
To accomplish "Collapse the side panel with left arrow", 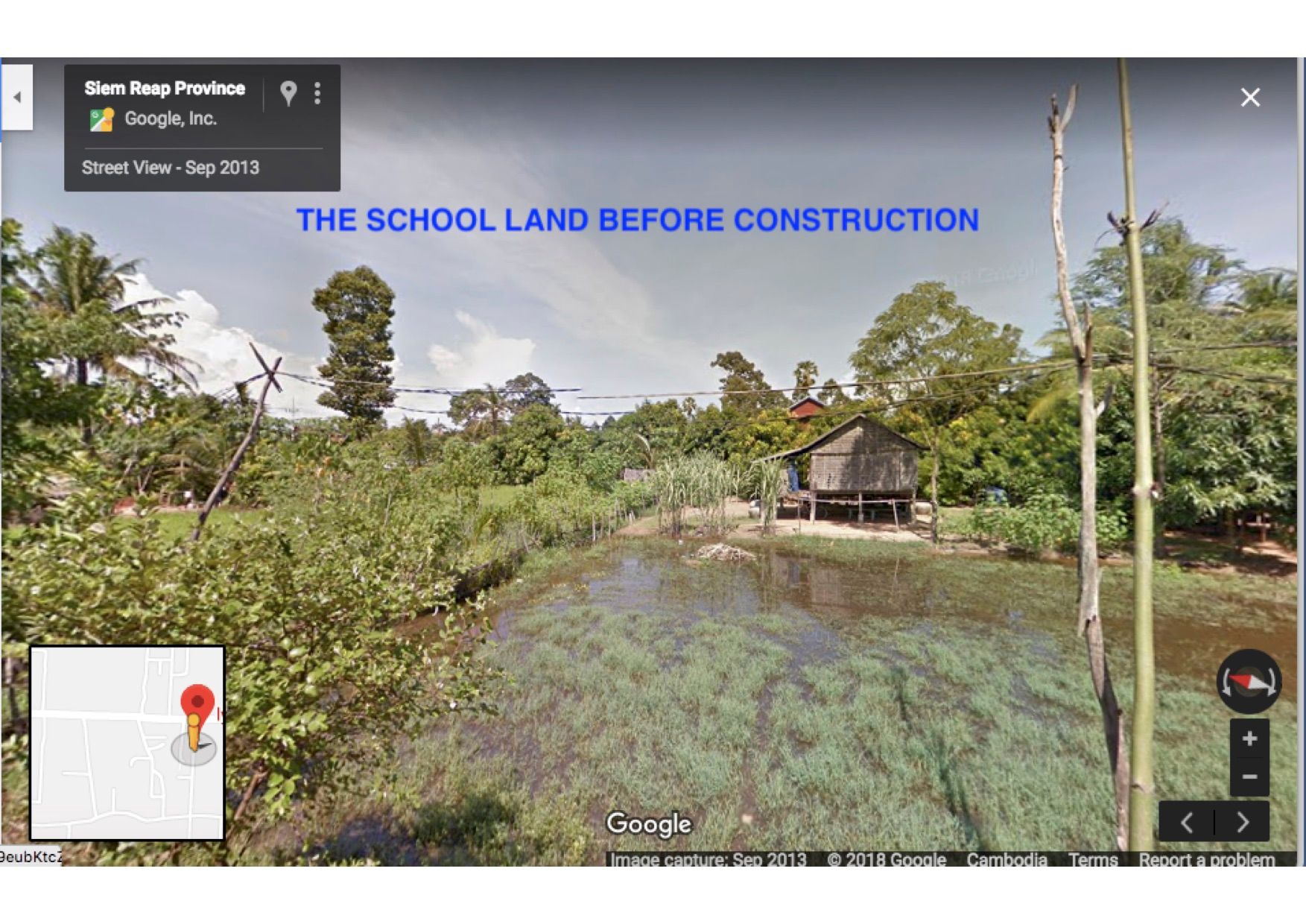I will pyautogui.click(x=16, y=97).
